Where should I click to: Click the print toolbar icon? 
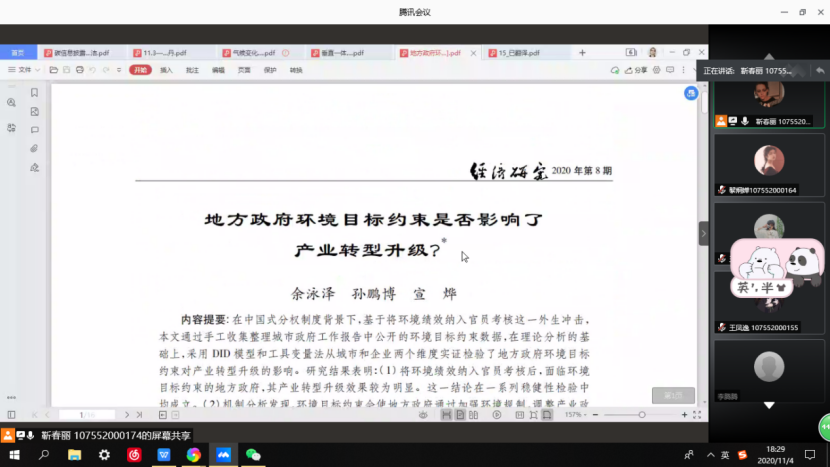pyautogui.click(x=79, y=70)
